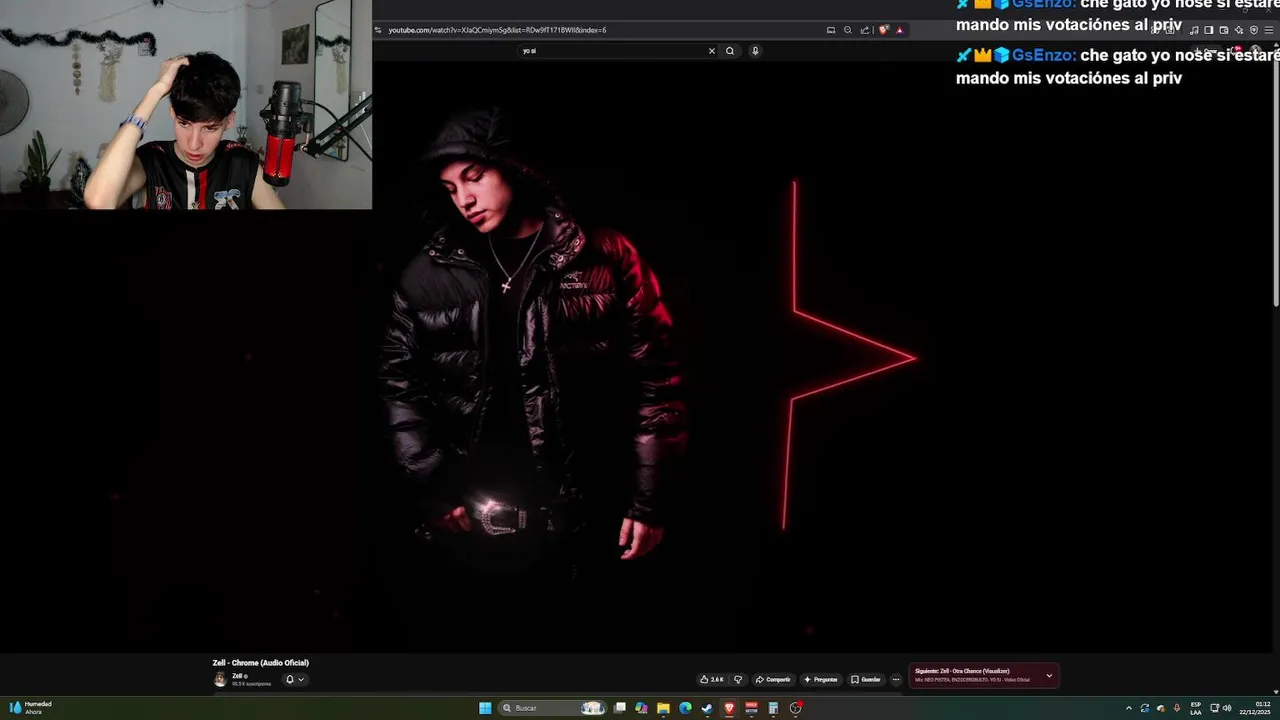Click the YouTube search magnifier button

(x=730, y=50)
